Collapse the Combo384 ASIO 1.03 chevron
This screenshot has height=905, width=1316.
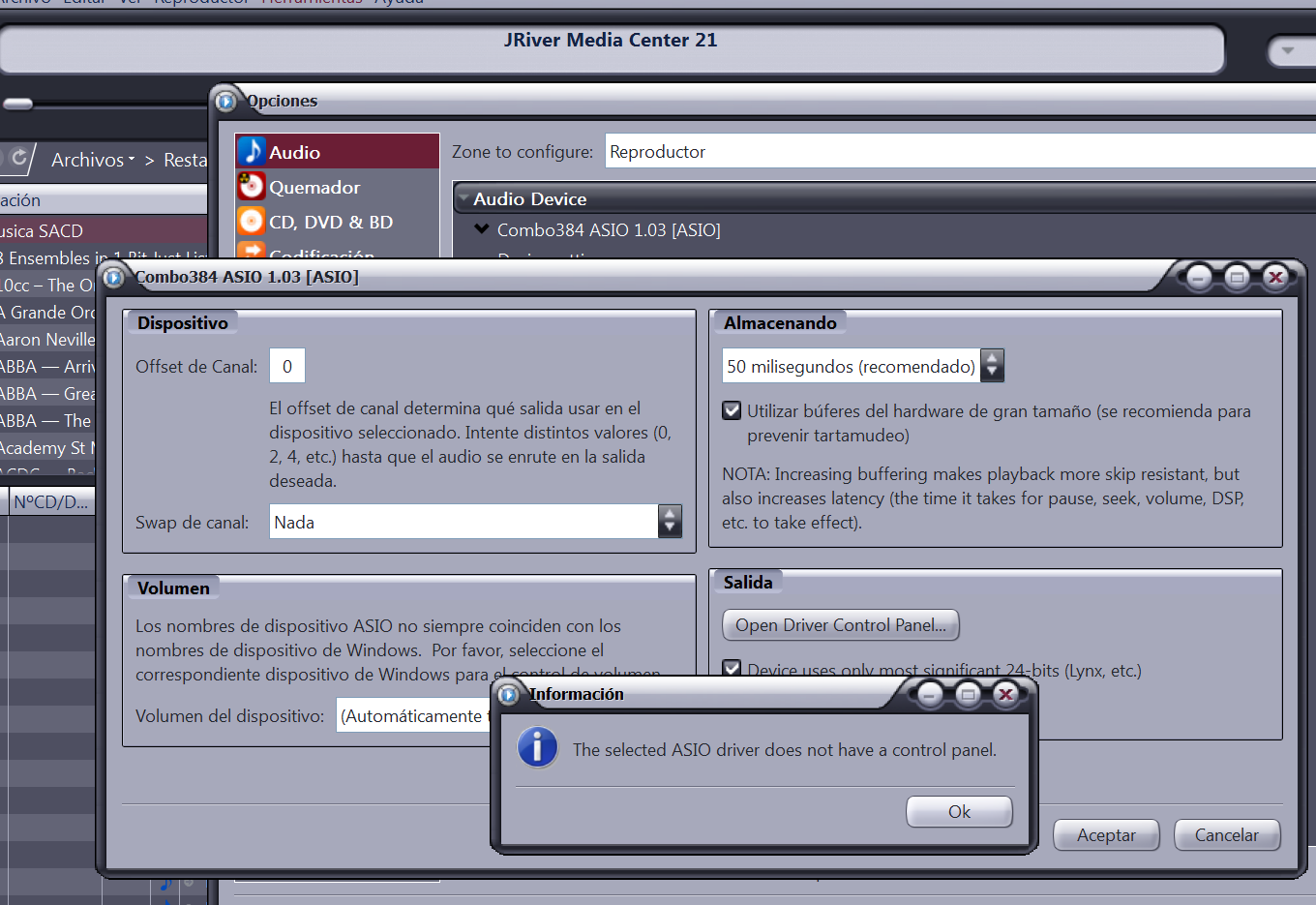482,229
